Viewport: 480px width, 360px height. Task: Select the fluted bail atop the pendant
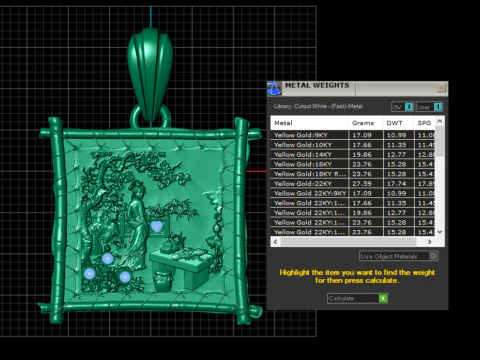[150, 73]
